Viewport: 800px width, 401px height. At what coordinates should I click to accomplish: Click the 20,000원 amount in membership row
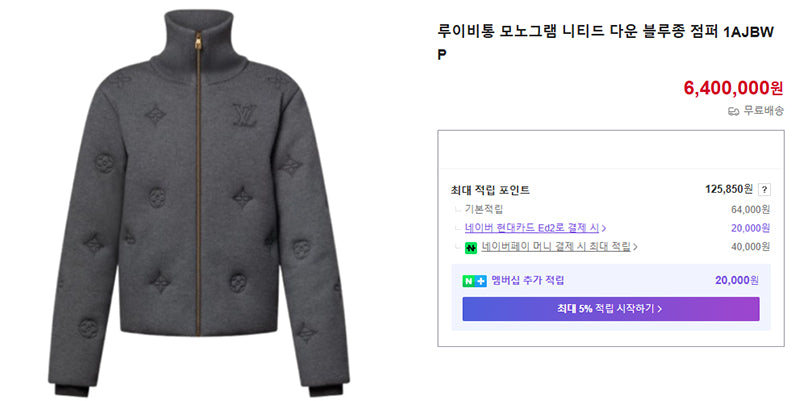[x=737, y=281]
